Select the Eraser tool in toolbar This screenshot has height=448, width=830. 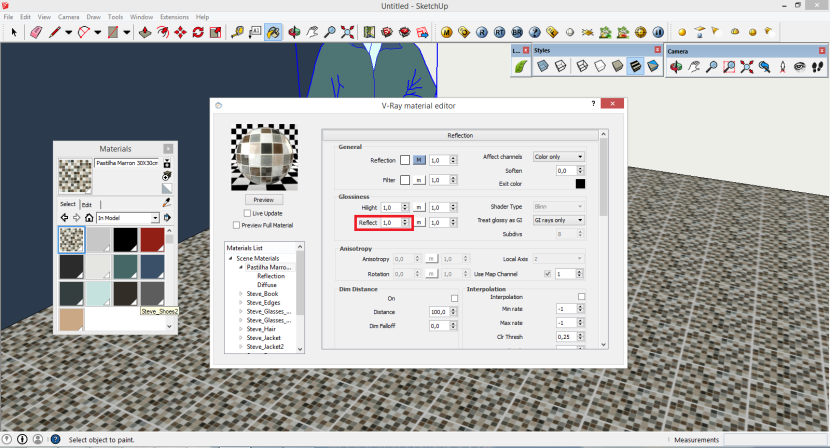coord(36,32)
